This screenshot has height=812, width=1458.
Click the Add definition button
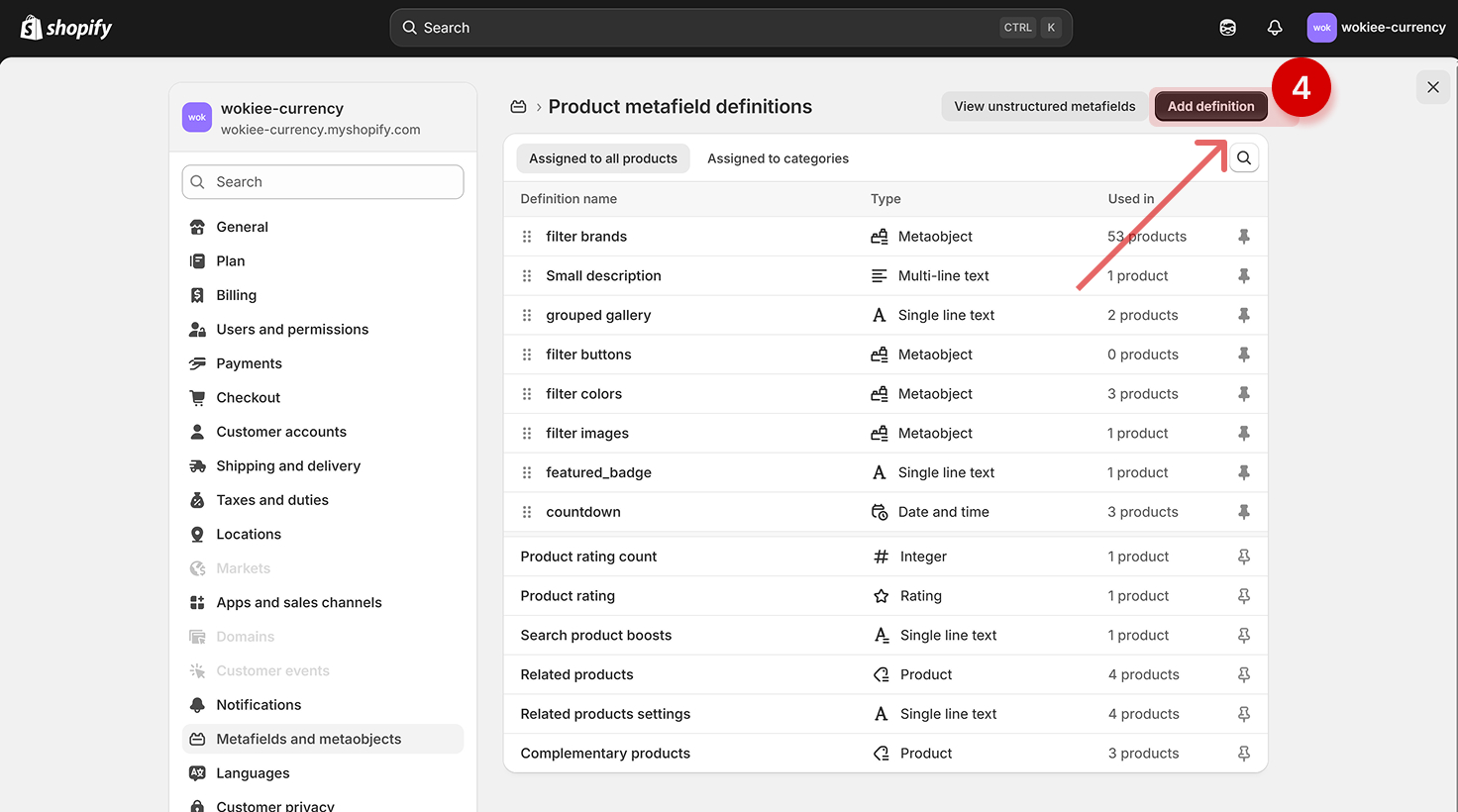tap(1210, 107)
